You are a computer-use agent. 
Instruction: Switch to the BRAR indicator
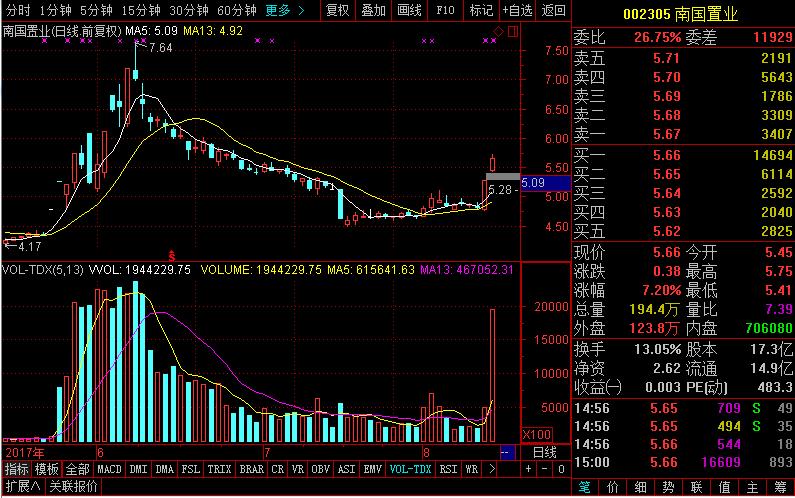pyautogui.click(x=251, y=469)
